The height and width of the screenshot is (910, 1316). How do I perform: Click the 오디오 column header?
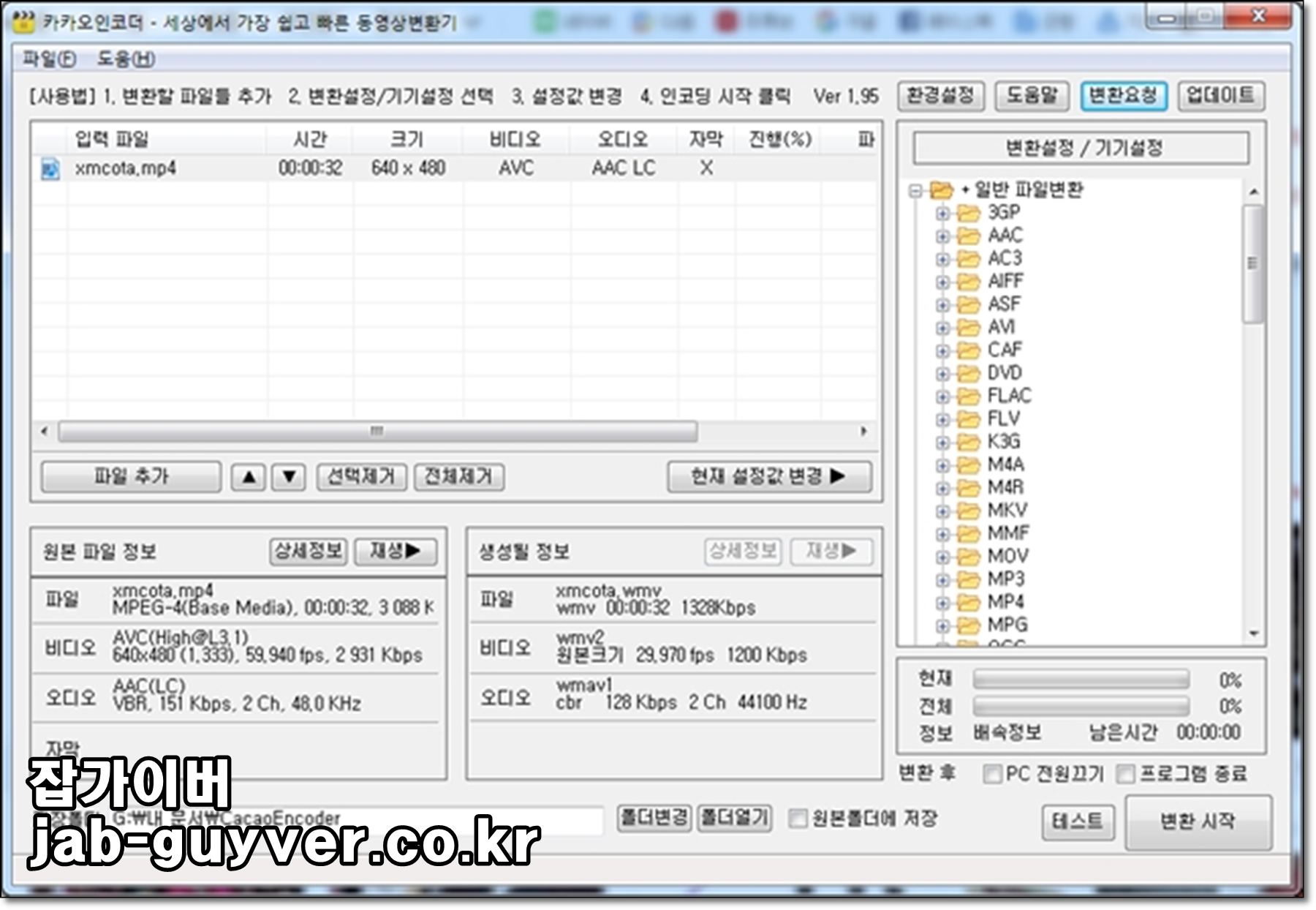(x=623, y=139)
